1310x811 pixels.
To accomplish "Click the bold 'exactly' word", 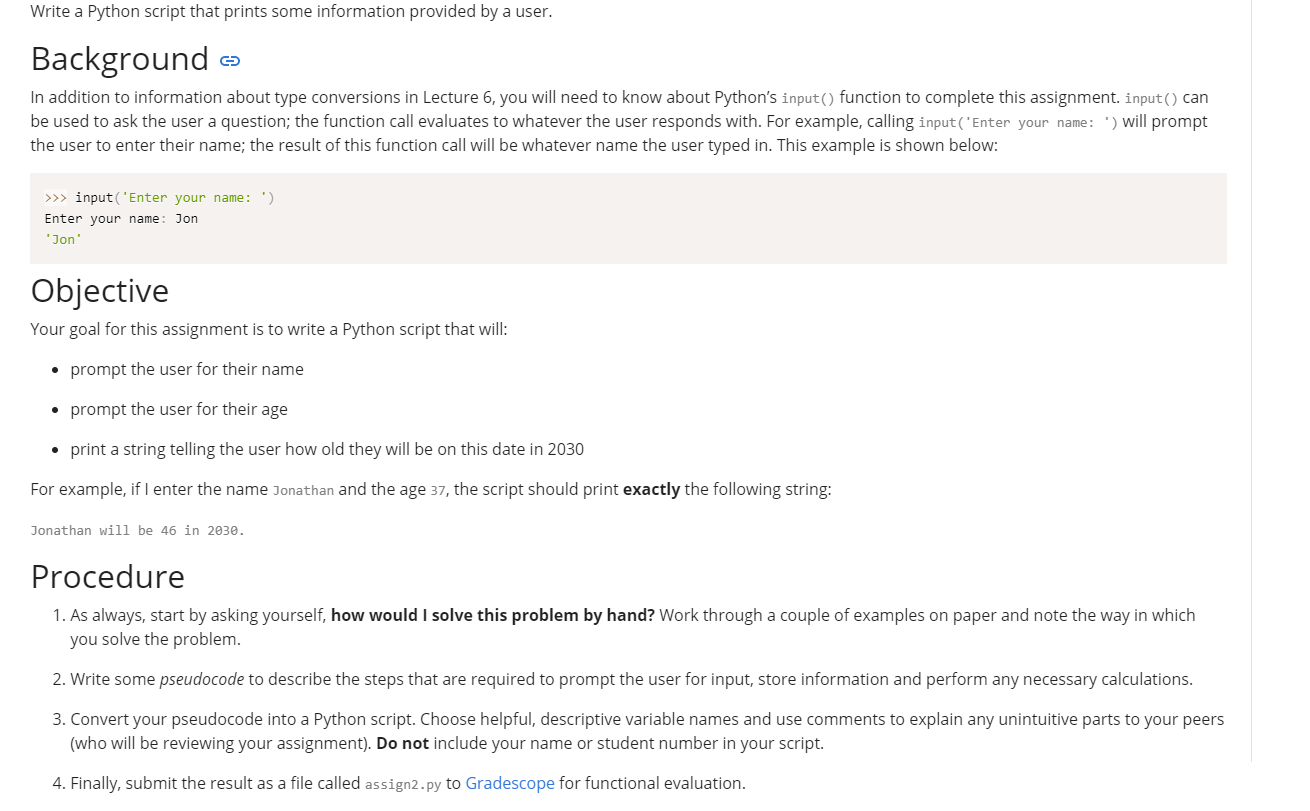I will point(651,489).
